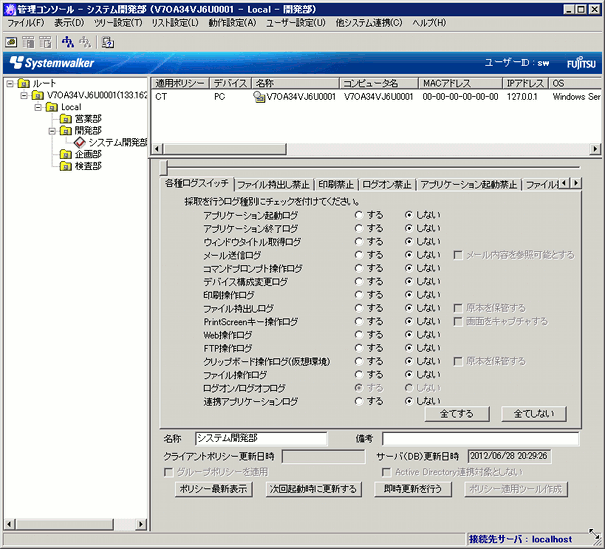
Task: Click the greyed-out hierarchy tree toolbar icon
Action: click(x=85, y=42)
